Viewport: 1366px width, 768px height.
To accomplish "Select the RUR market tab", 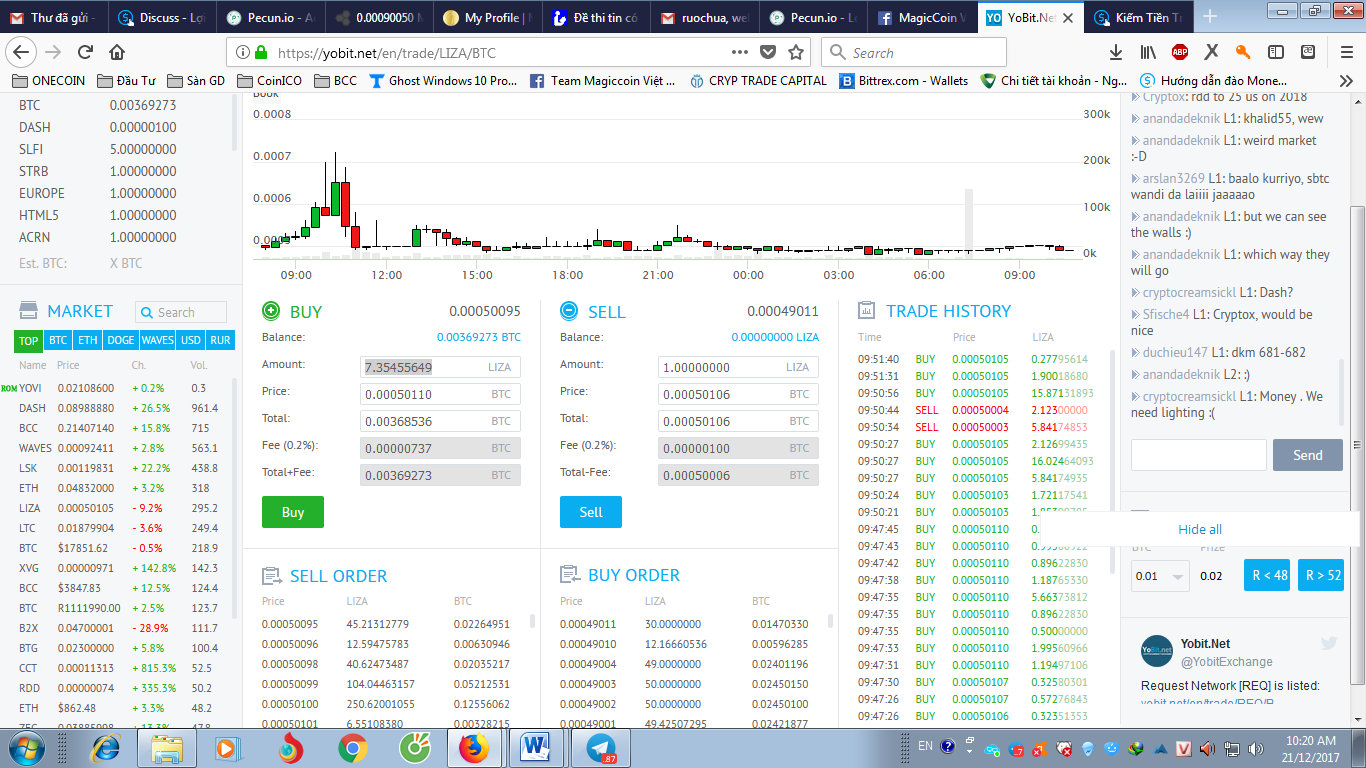I will (220, 340).
